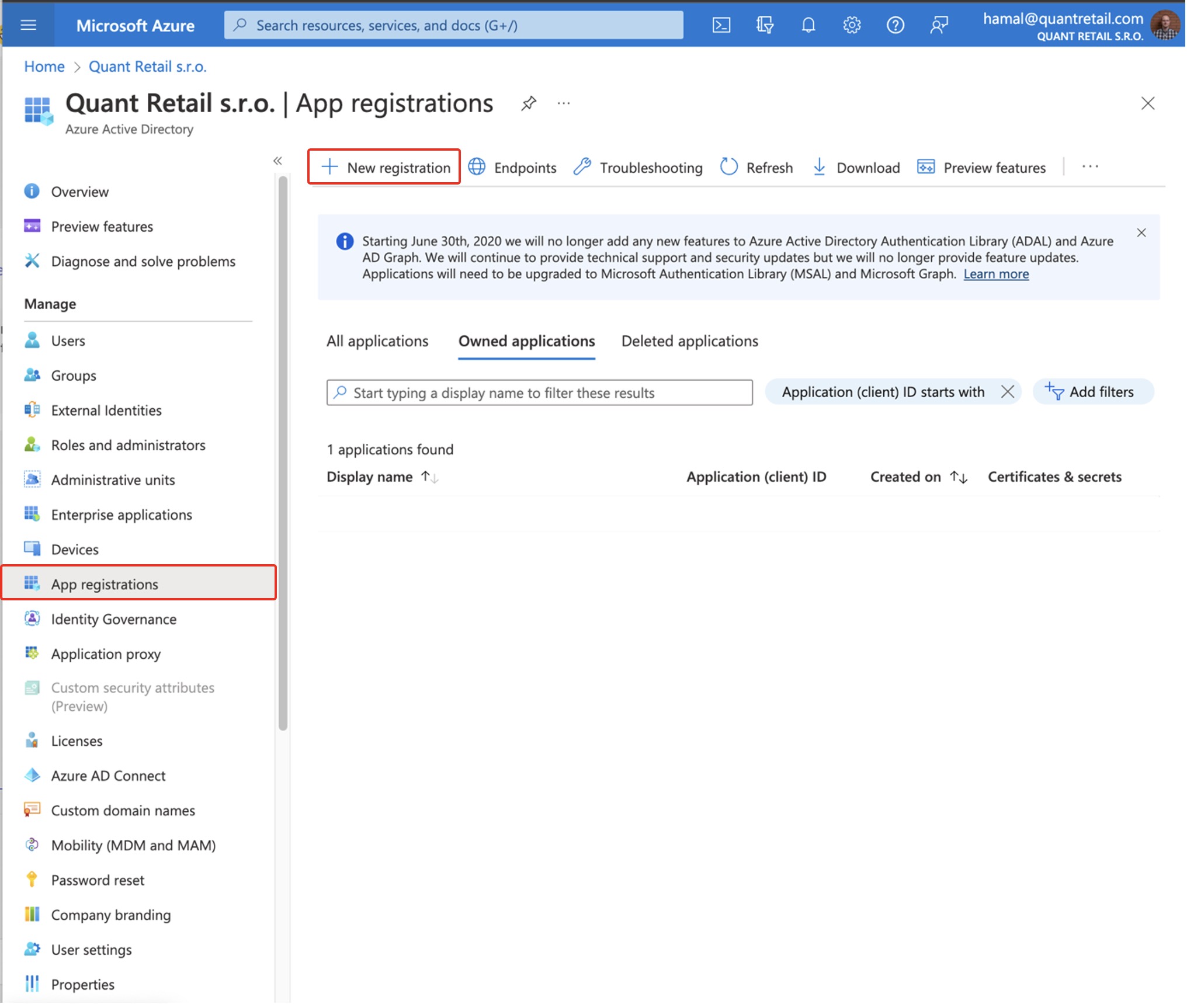Focus the display name filter box
The image size is (1187, 1008).
[x=540, y=393]
